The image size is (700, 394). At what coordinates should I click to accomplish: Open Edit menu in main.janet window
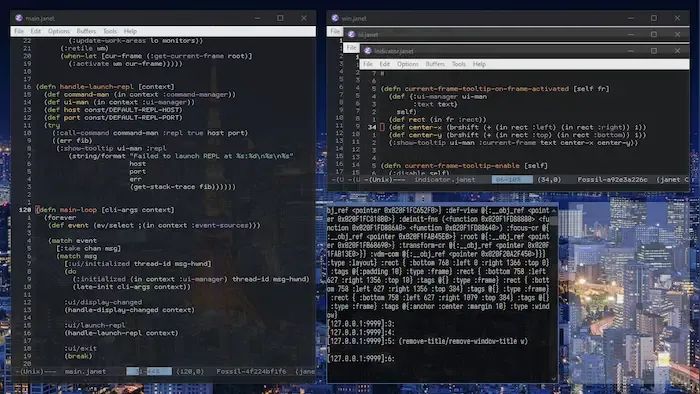36,31
